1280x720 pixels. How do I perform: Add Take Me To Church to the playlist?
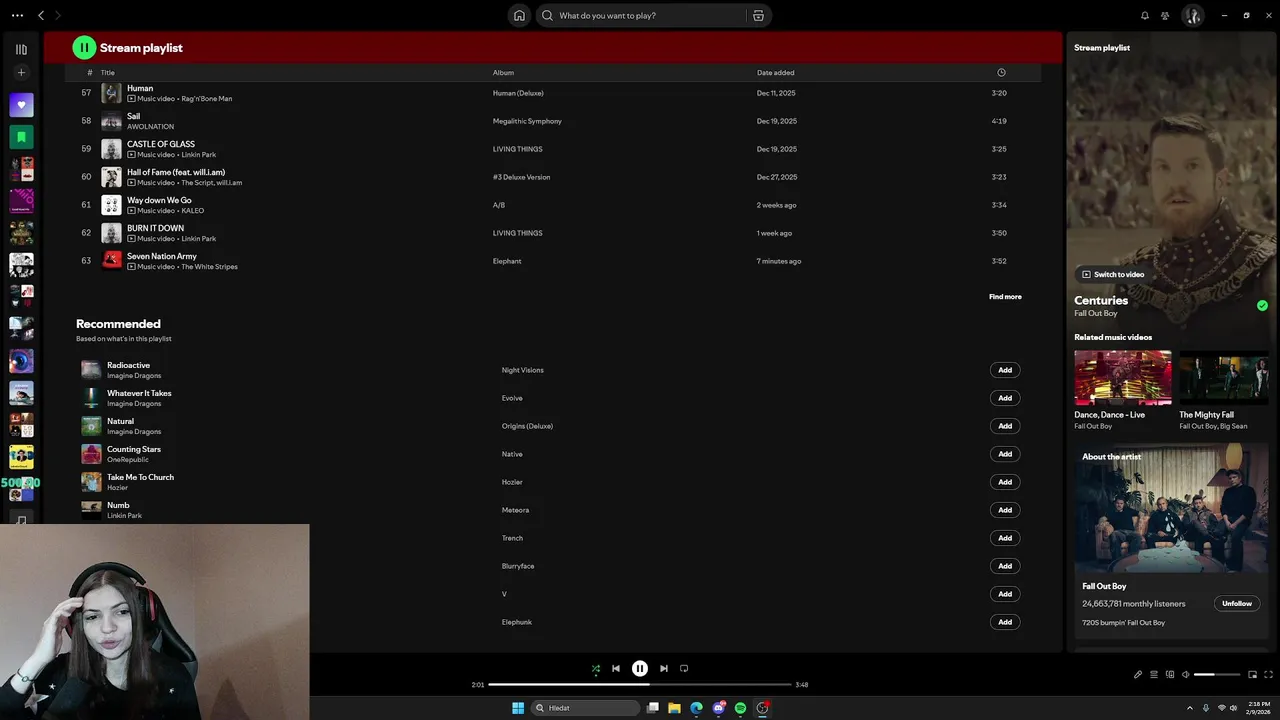click(x=1005, y=482)
